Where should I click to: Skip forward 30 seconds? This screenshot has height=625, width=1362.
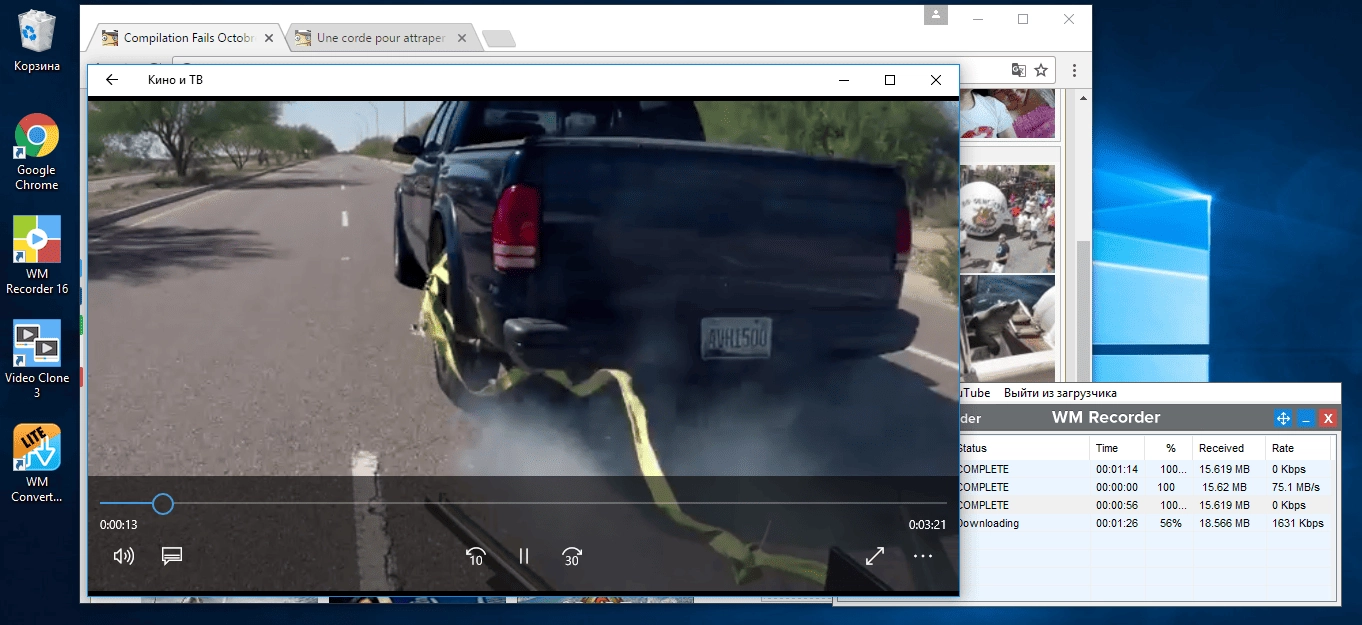pyautogui.click(x=572, y=556)
